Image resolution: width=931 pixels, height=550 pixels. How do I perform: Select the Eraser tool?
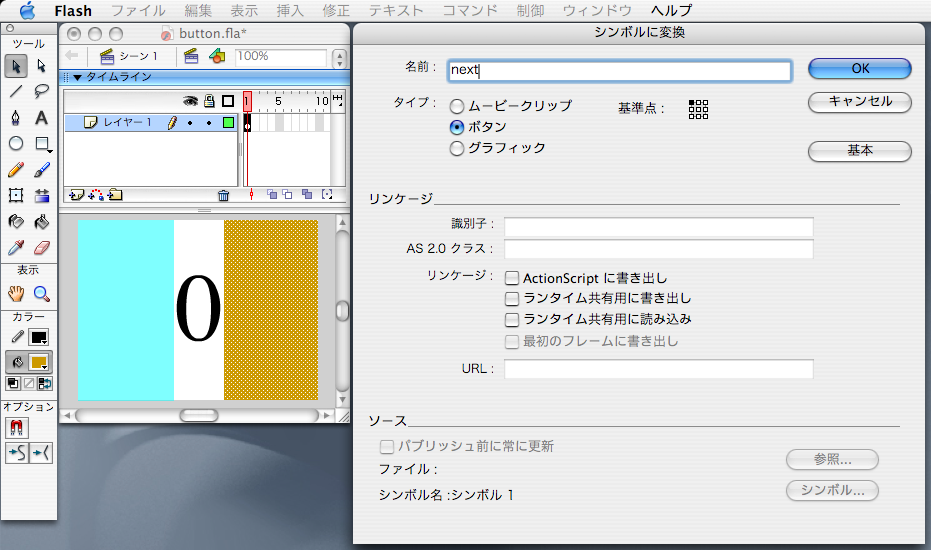pyautogui.click(x=42, y=247)
